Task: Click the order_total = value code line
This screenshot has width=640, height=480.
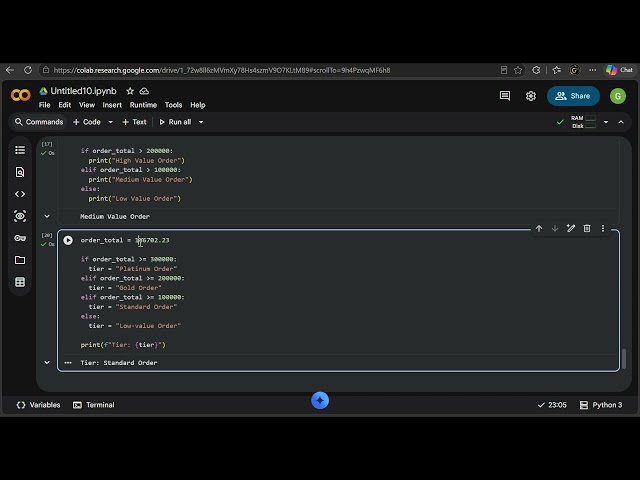Action: tap(125, 240)
